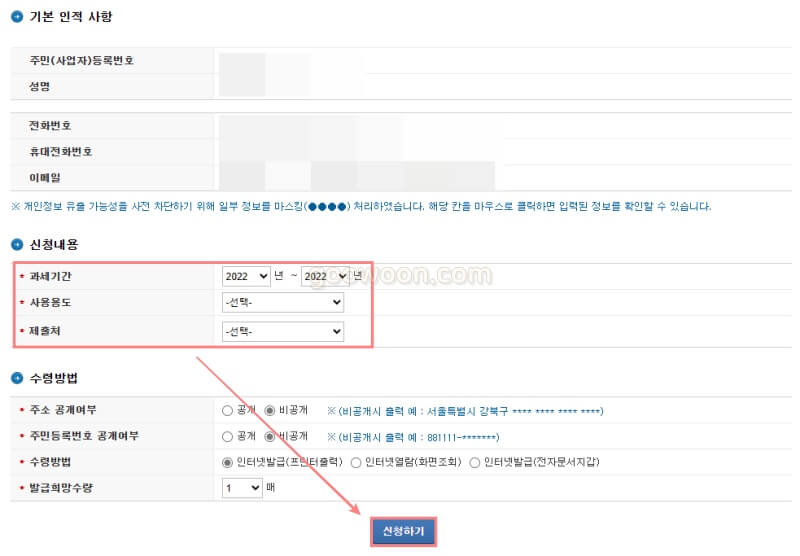Expand the 제출처 selection dropdown
Screen dimensions: 800x556
point(283,332)
